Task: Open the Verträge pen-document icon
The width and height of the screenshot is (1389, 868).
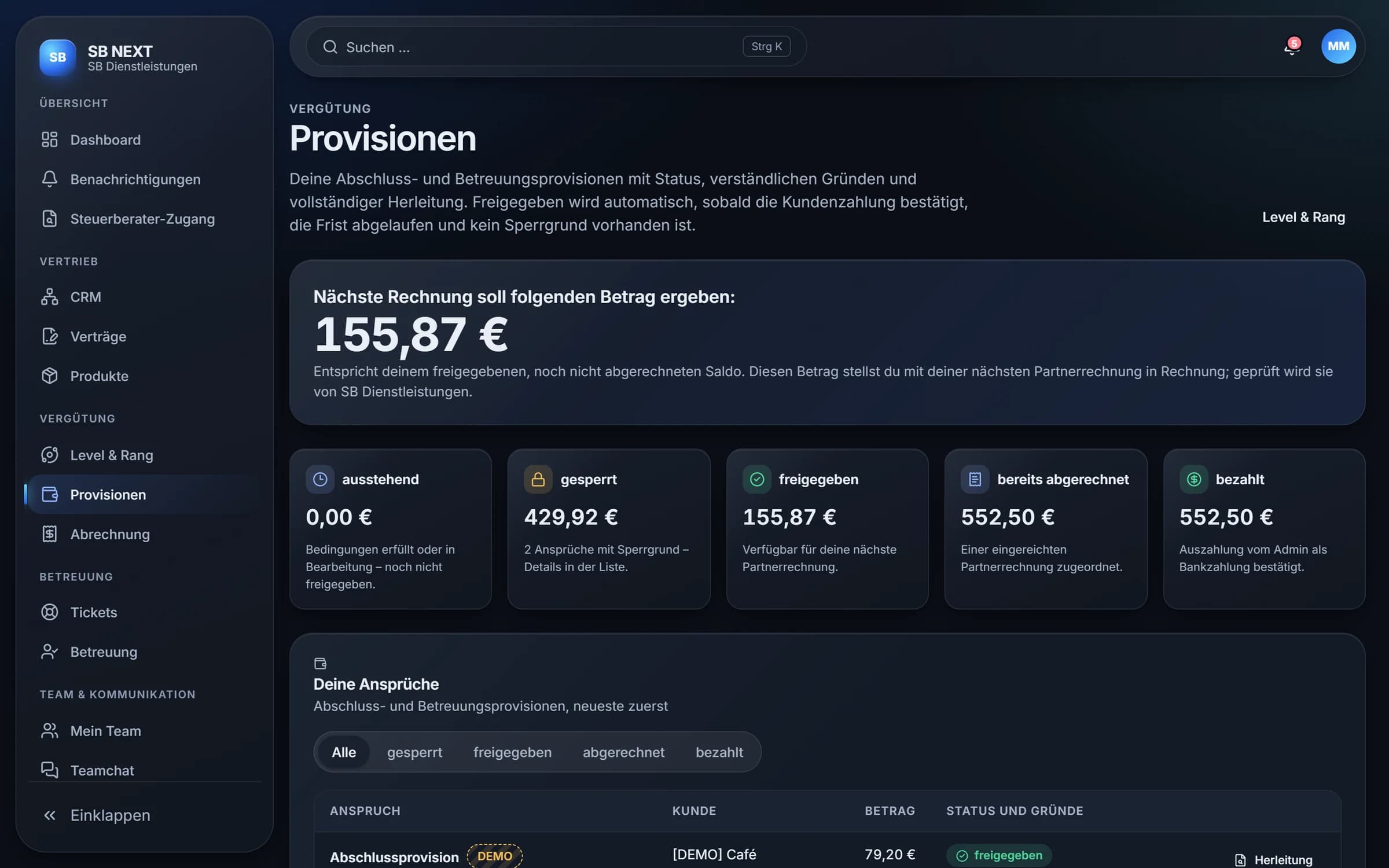Action: click(50, 336)
